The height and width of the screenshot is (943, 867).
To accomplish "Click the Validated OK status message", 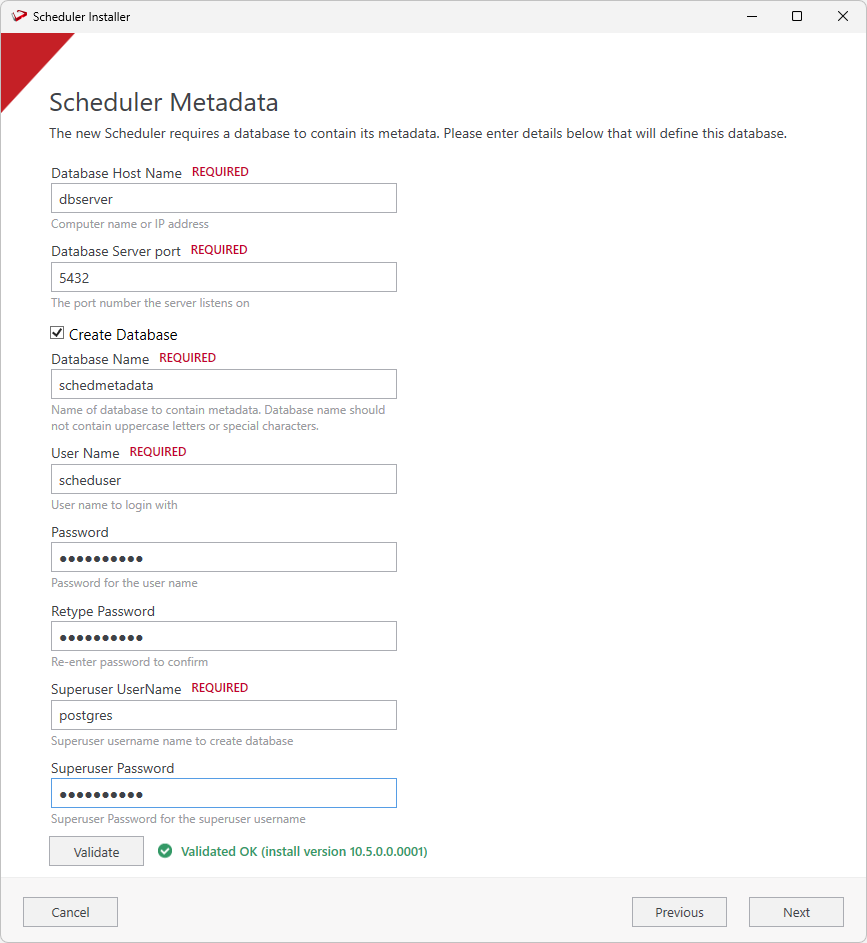I will pos(304,852).
